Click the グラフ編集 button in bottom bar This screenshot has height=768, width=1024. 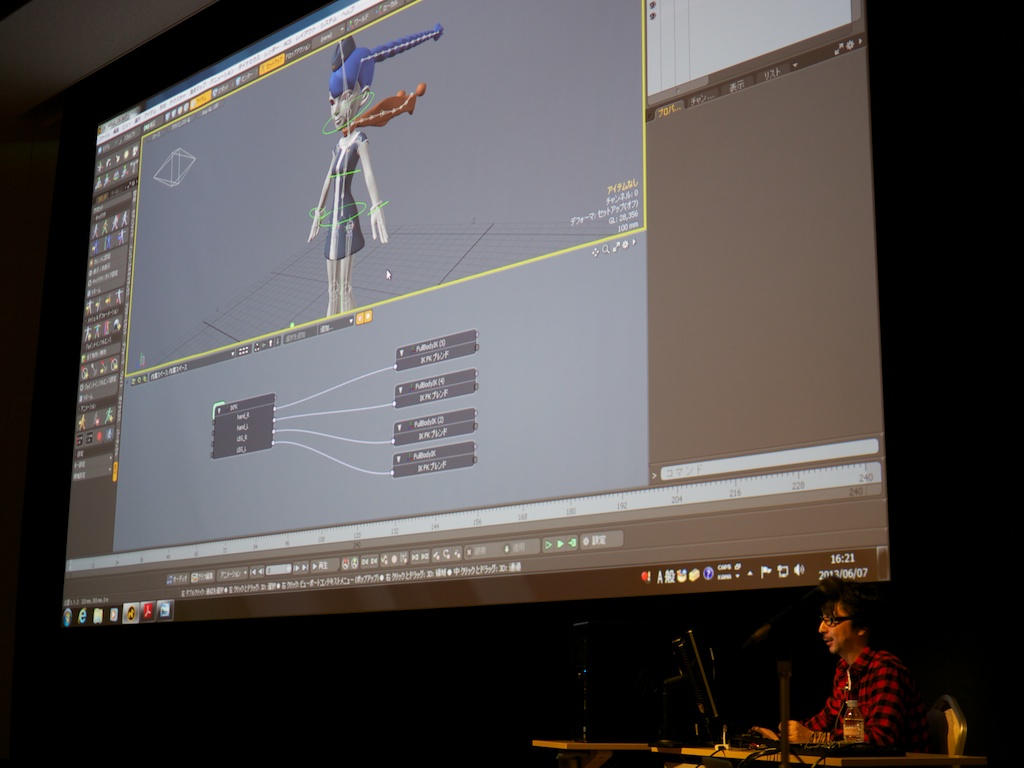pyautogui.click(x=203, y=576)
